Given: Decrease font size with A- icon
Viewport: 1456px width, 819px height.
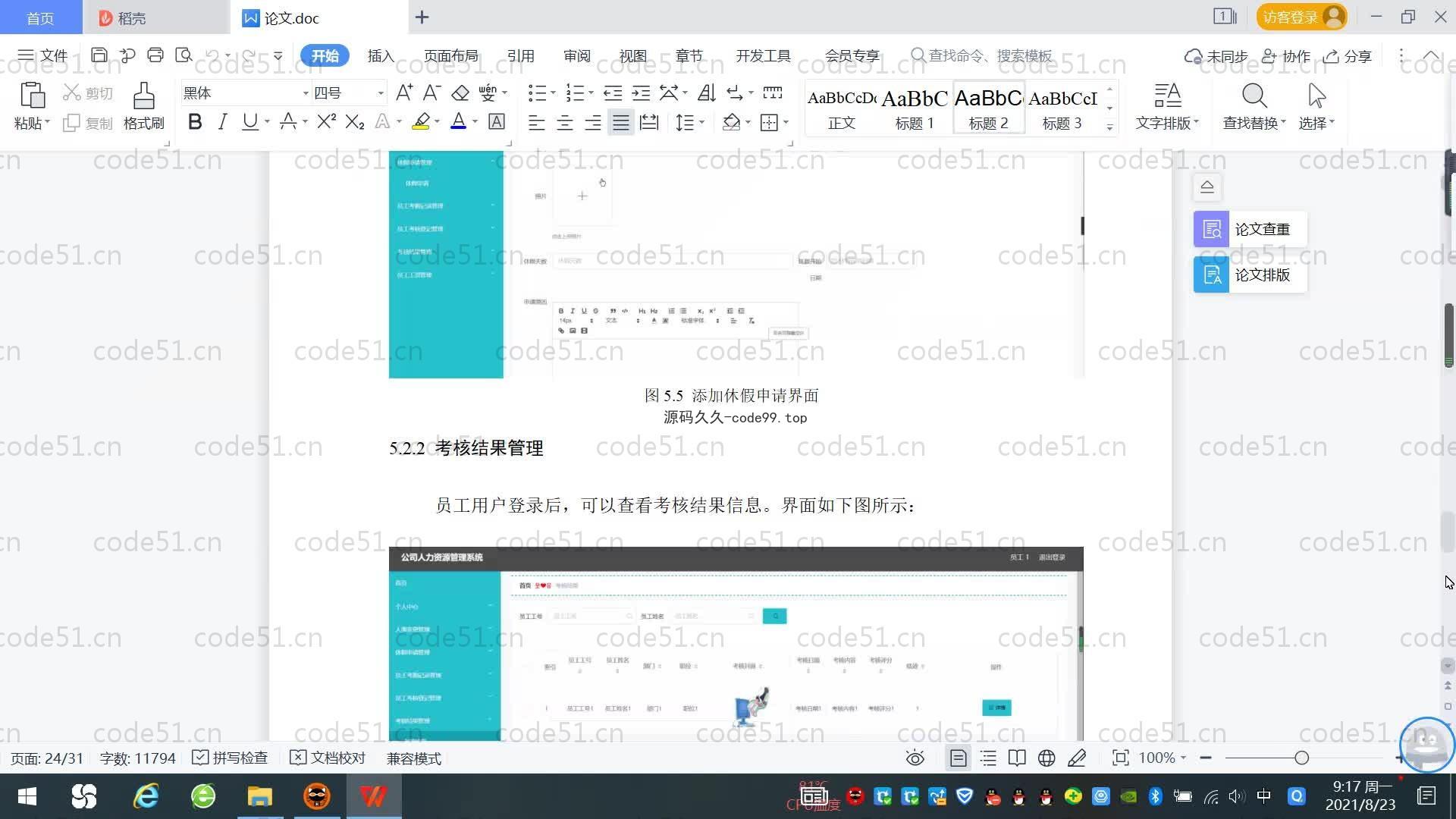Looking at the screenshot, I should click(431, 93).
